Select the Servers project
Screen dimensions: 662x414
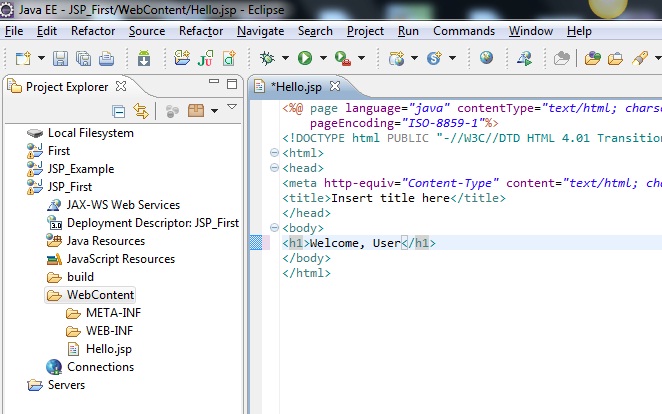(x=56, y=385)
